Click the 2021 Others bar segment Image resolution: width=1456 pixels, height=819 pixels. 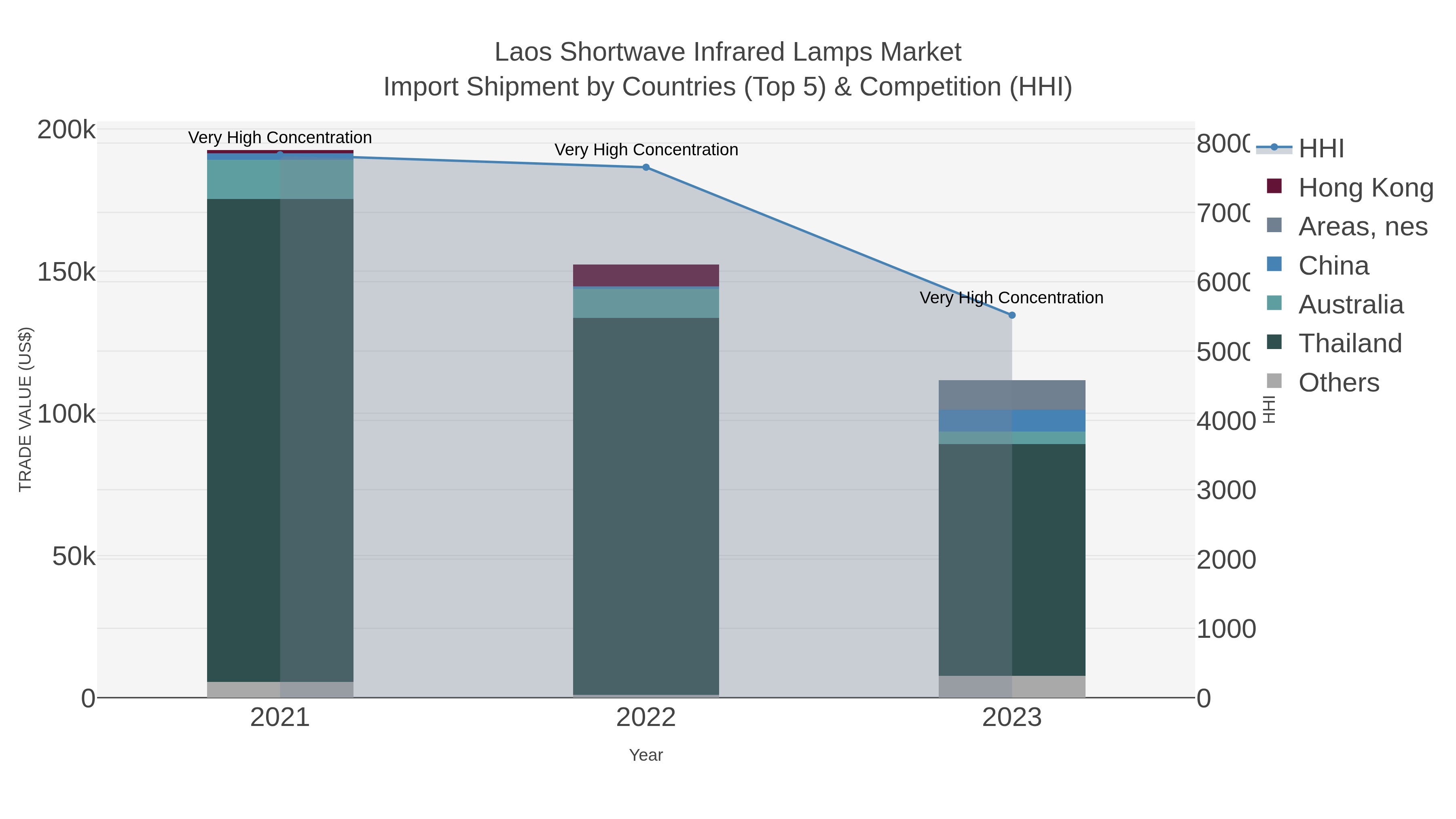280,690
